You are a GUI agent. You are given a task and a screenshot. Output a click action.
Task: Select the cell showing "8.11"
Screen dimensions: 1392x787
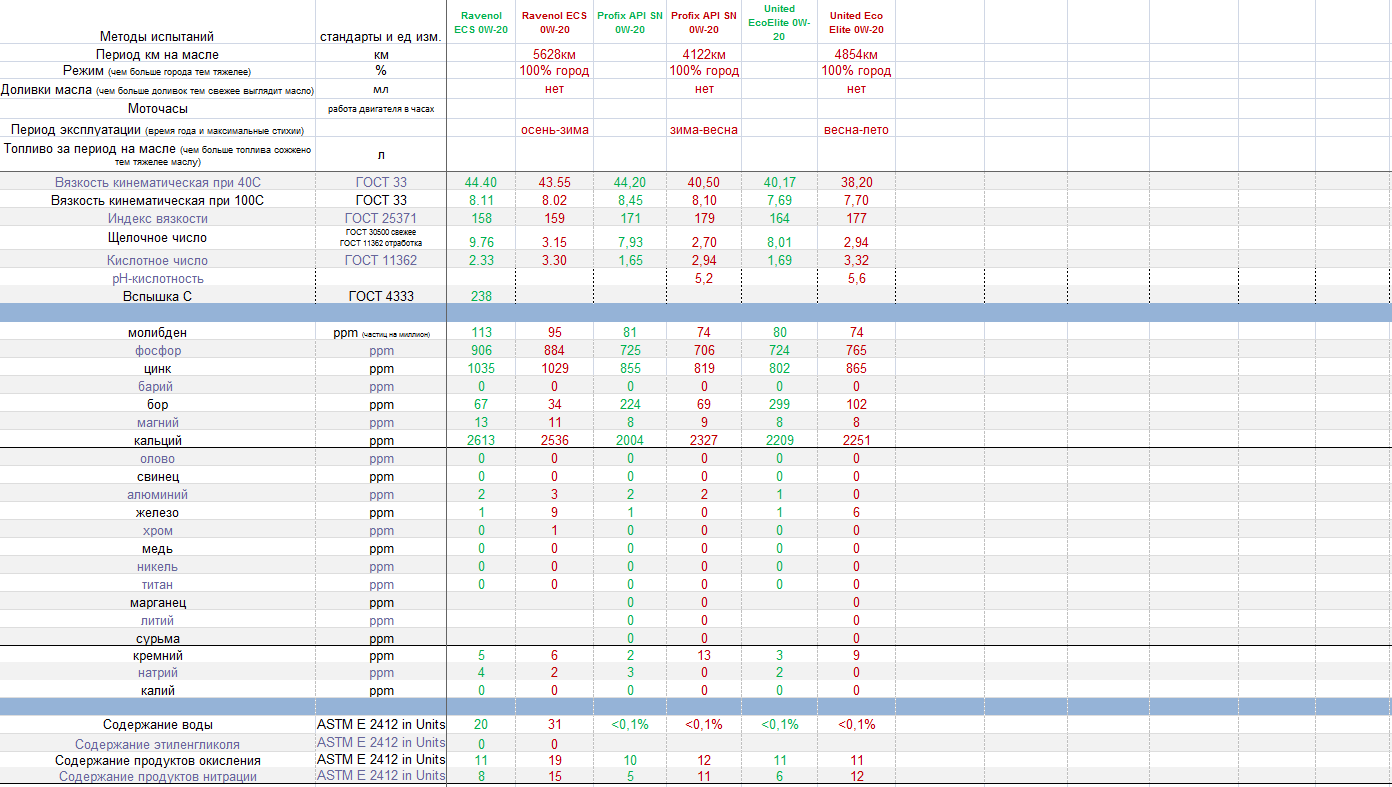coord(480,200)
